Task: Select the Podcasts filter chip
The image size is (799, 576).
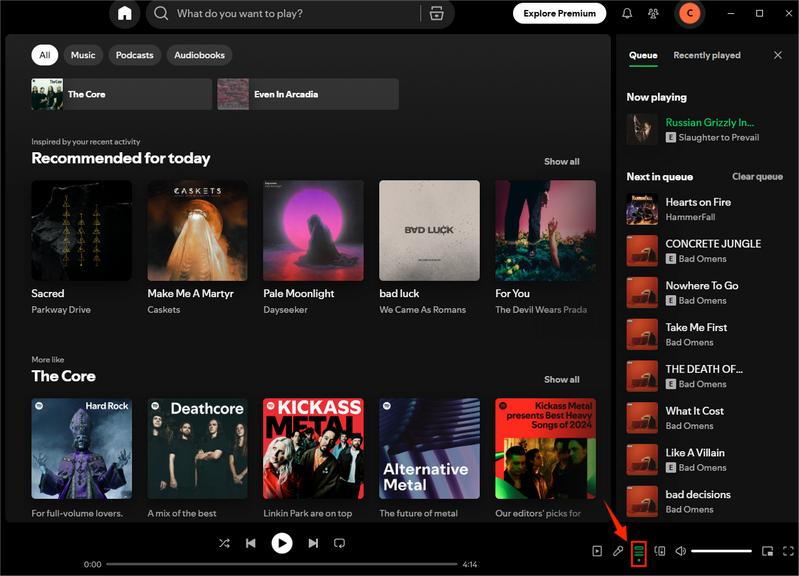Action: (x=135, y=55)
